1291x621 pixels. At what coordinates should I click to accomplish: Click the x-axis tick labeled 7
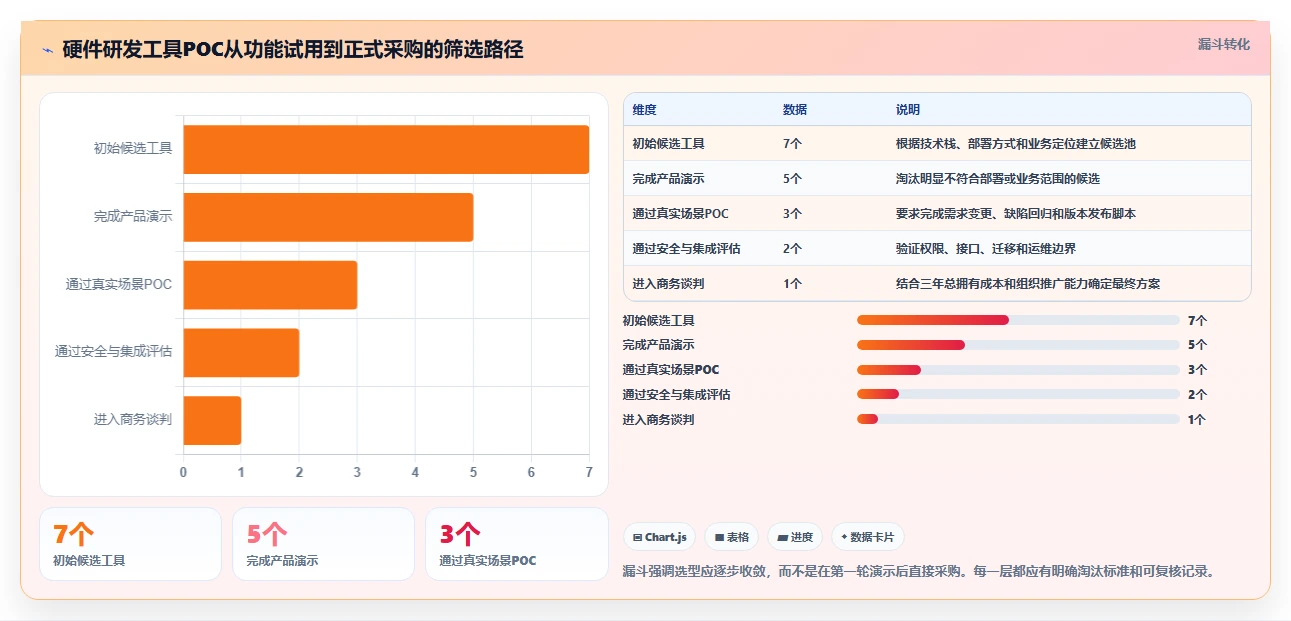click(x=589, y=472)
